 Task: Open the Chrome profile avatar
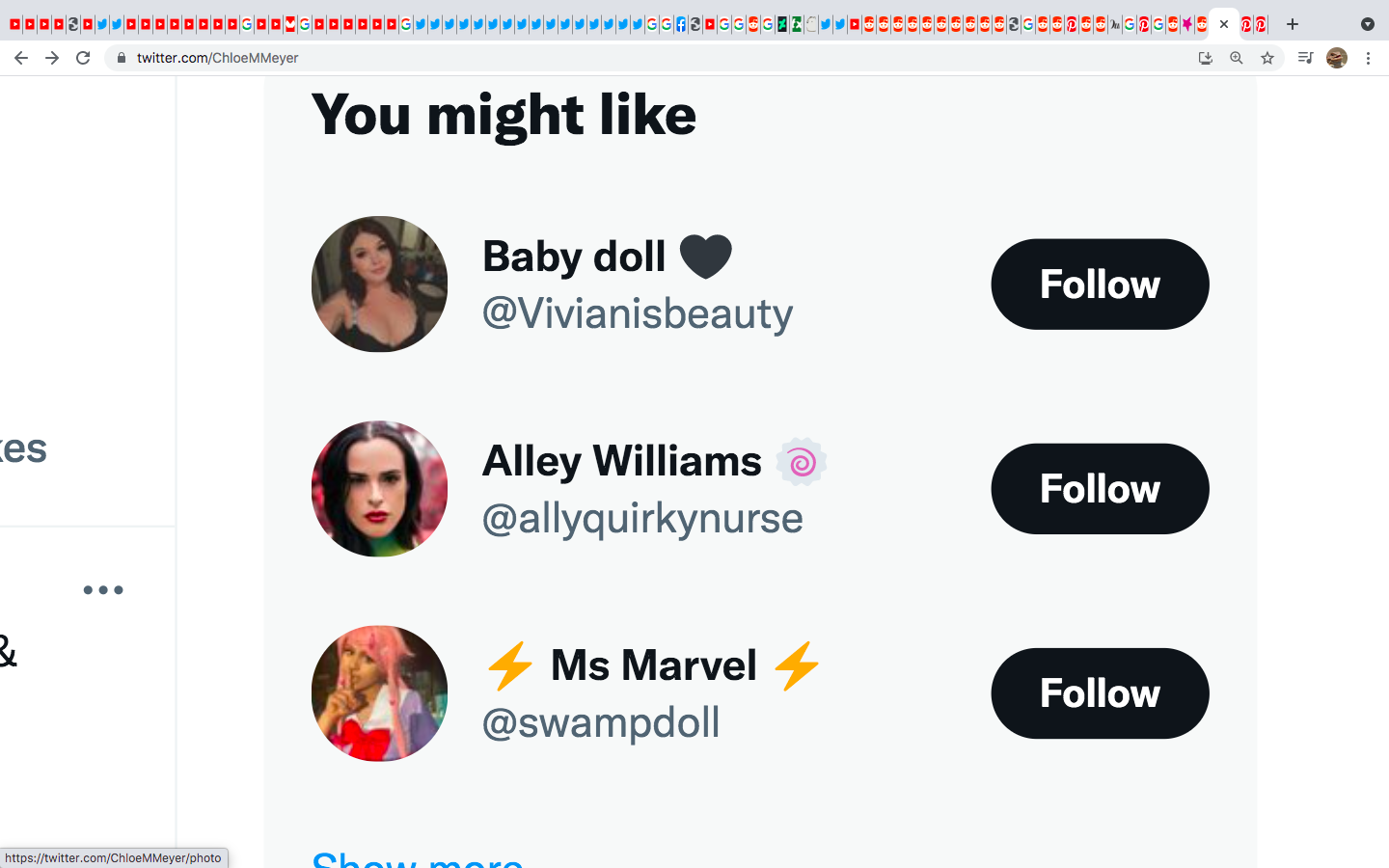(x=1336, y=58)
